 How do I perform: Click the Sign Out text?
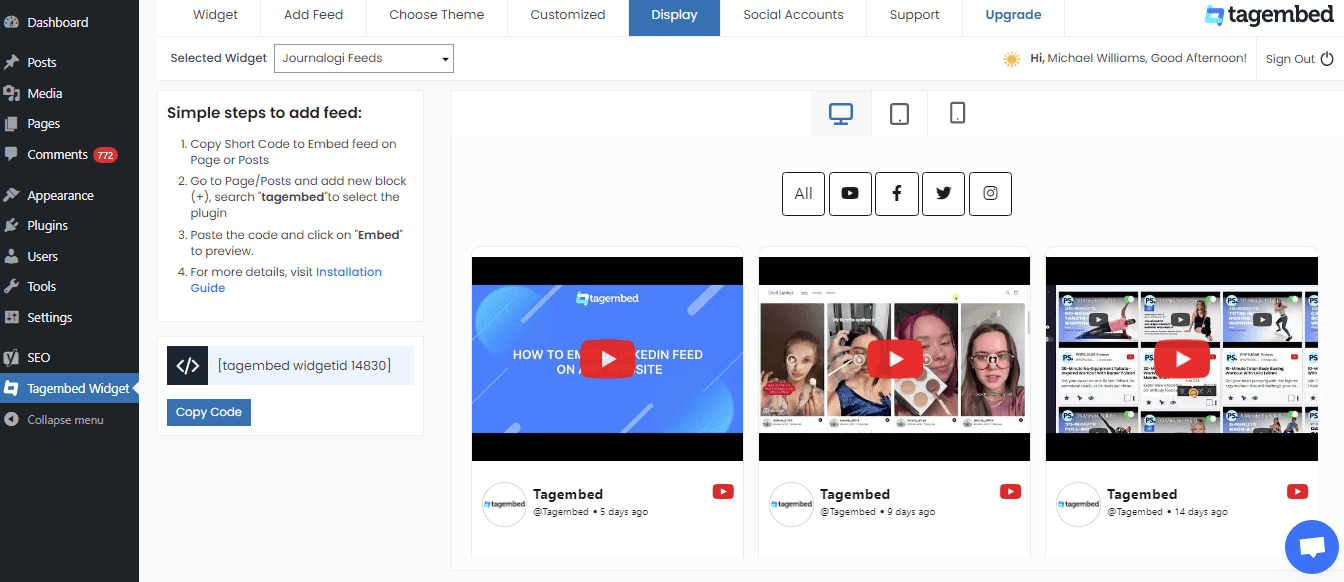click(x=1290, y=59)
